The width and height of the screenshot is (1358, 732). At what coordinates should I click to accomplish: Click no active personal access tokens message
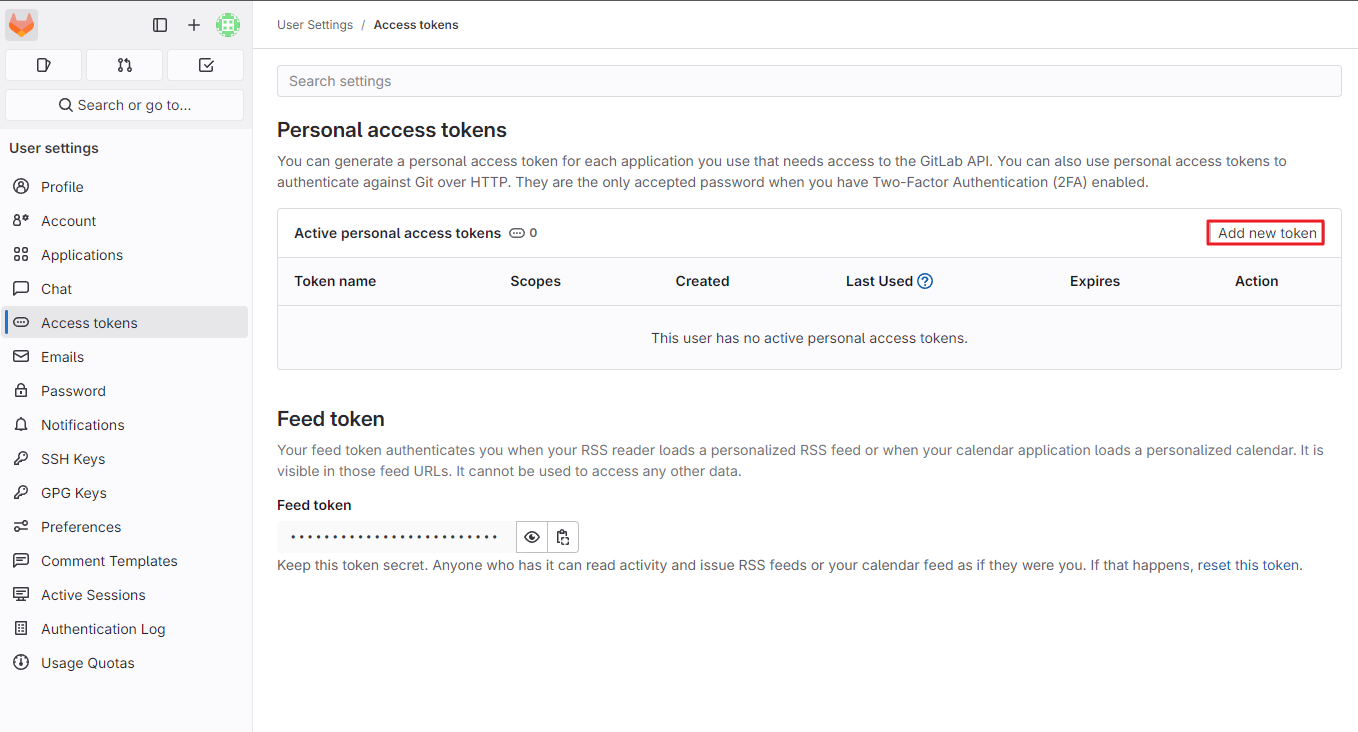pos(809,338)
